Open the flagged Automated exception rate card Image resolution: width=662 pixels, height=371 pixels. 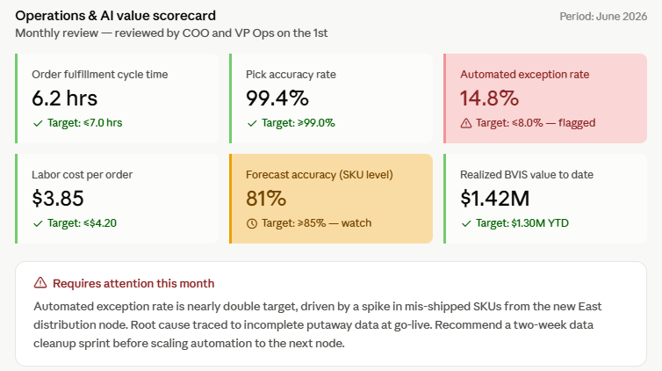[x=545, y=98]
